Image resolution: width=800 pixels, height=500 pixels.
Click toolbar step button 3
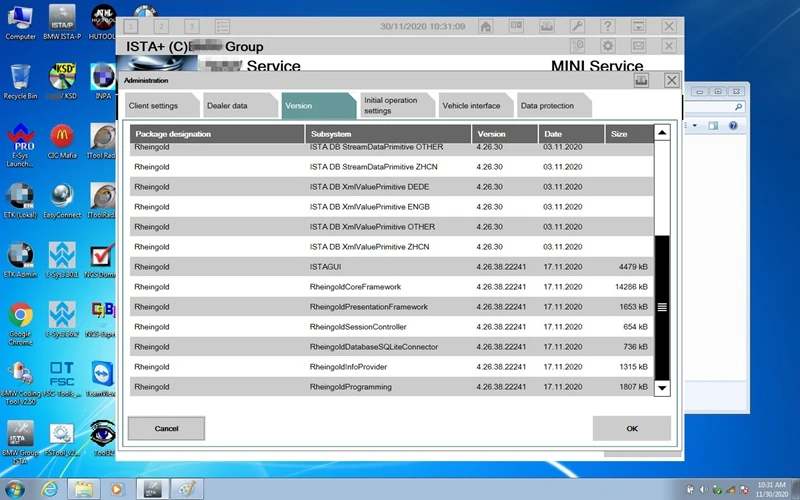192,27
